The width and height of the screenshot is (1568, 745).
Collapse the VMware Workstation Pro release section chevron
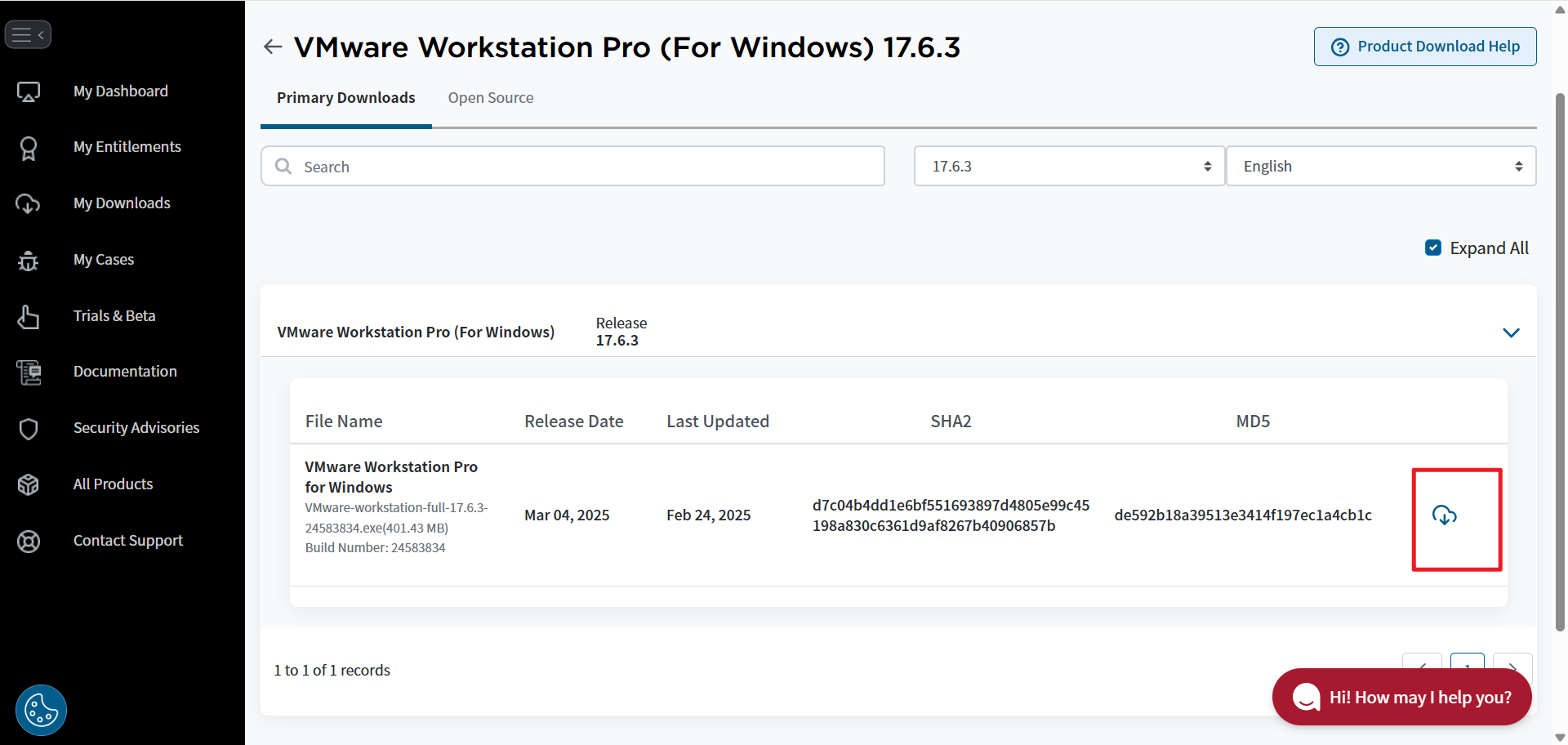(x=1512, y=332)
